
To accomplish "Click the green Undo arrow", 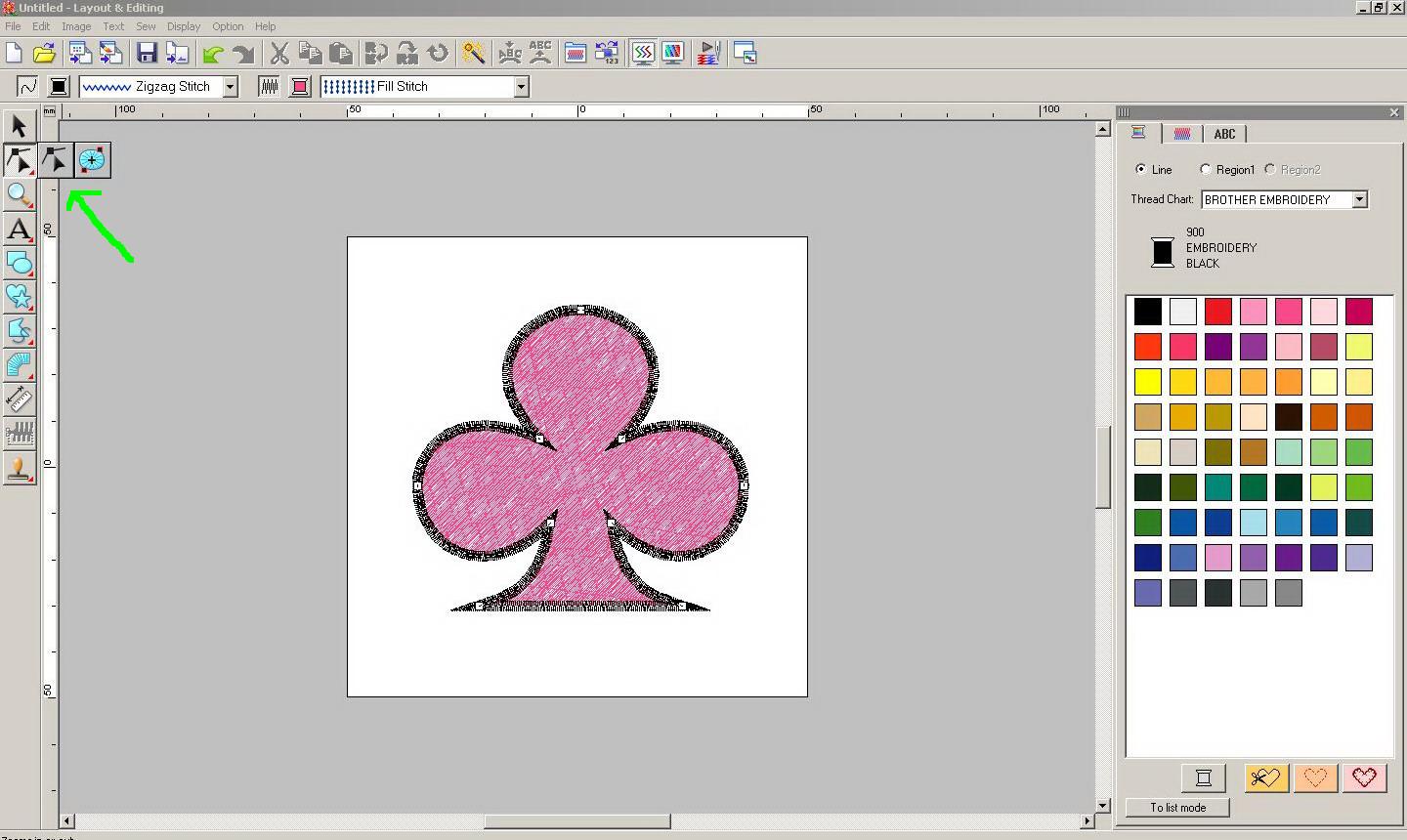I will click(212, 54).
